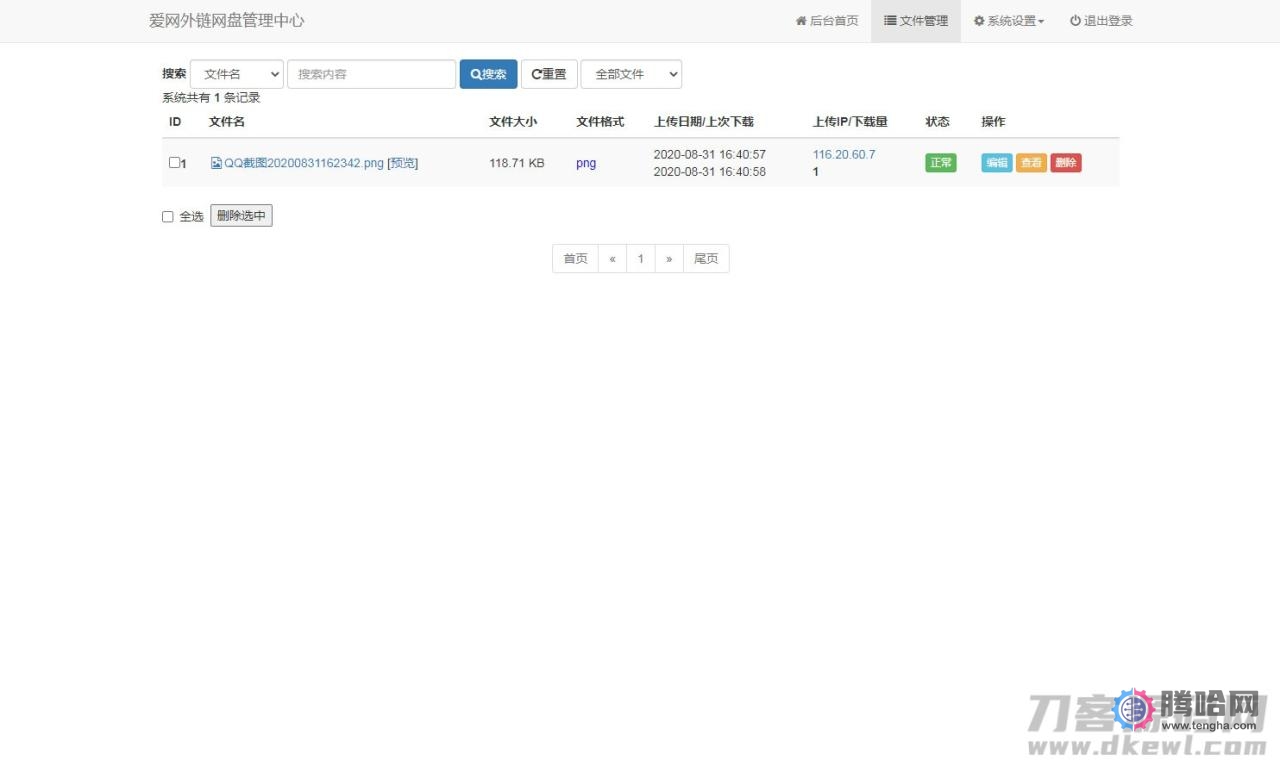The width and height of the screenshot is (1280, 761).
Task: Click the last download time 2020-08-31 16:40:58
Action: point(710,172)
